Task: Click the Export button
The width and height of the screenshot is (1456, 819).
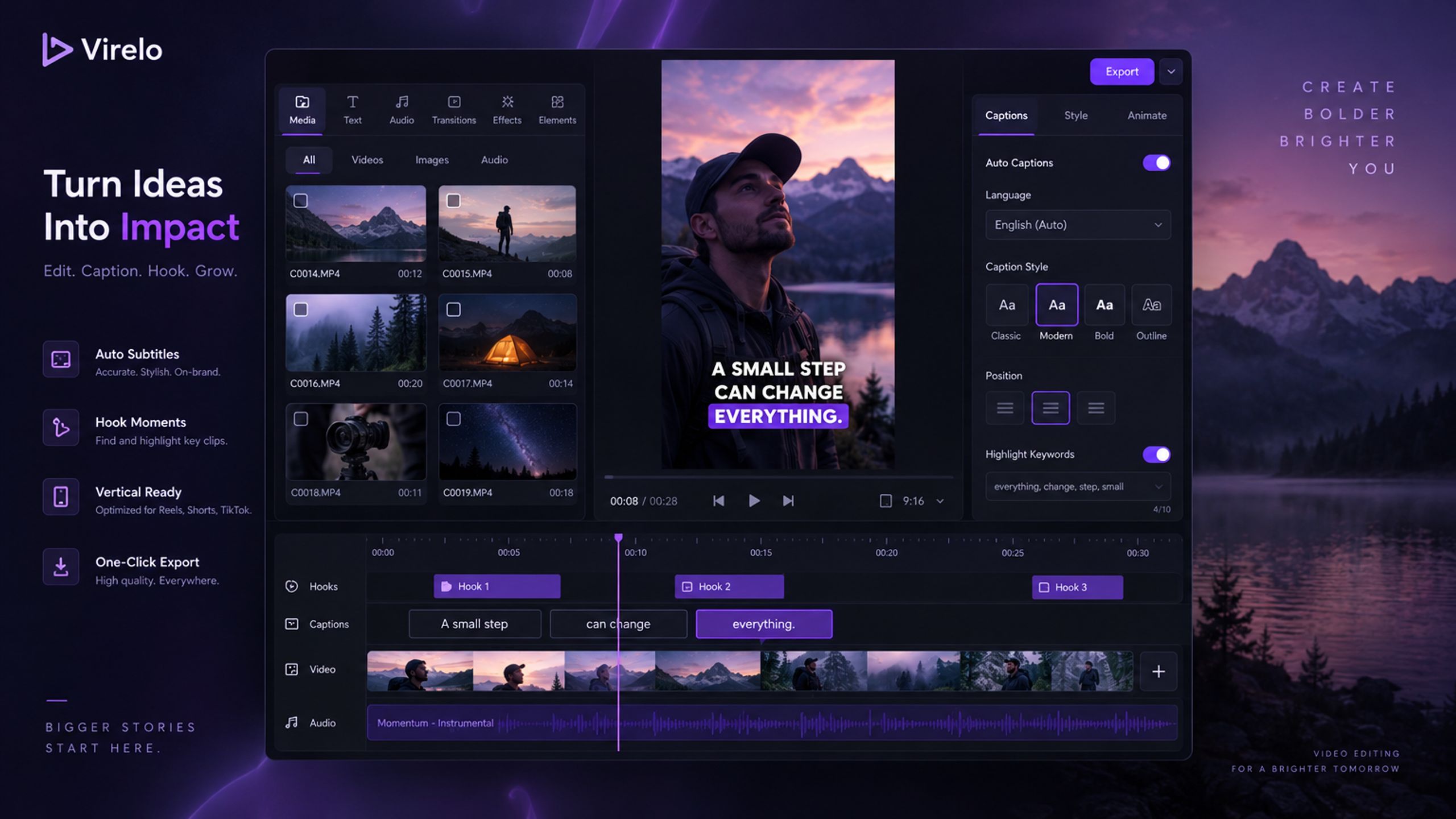Action: [1122, 72]
